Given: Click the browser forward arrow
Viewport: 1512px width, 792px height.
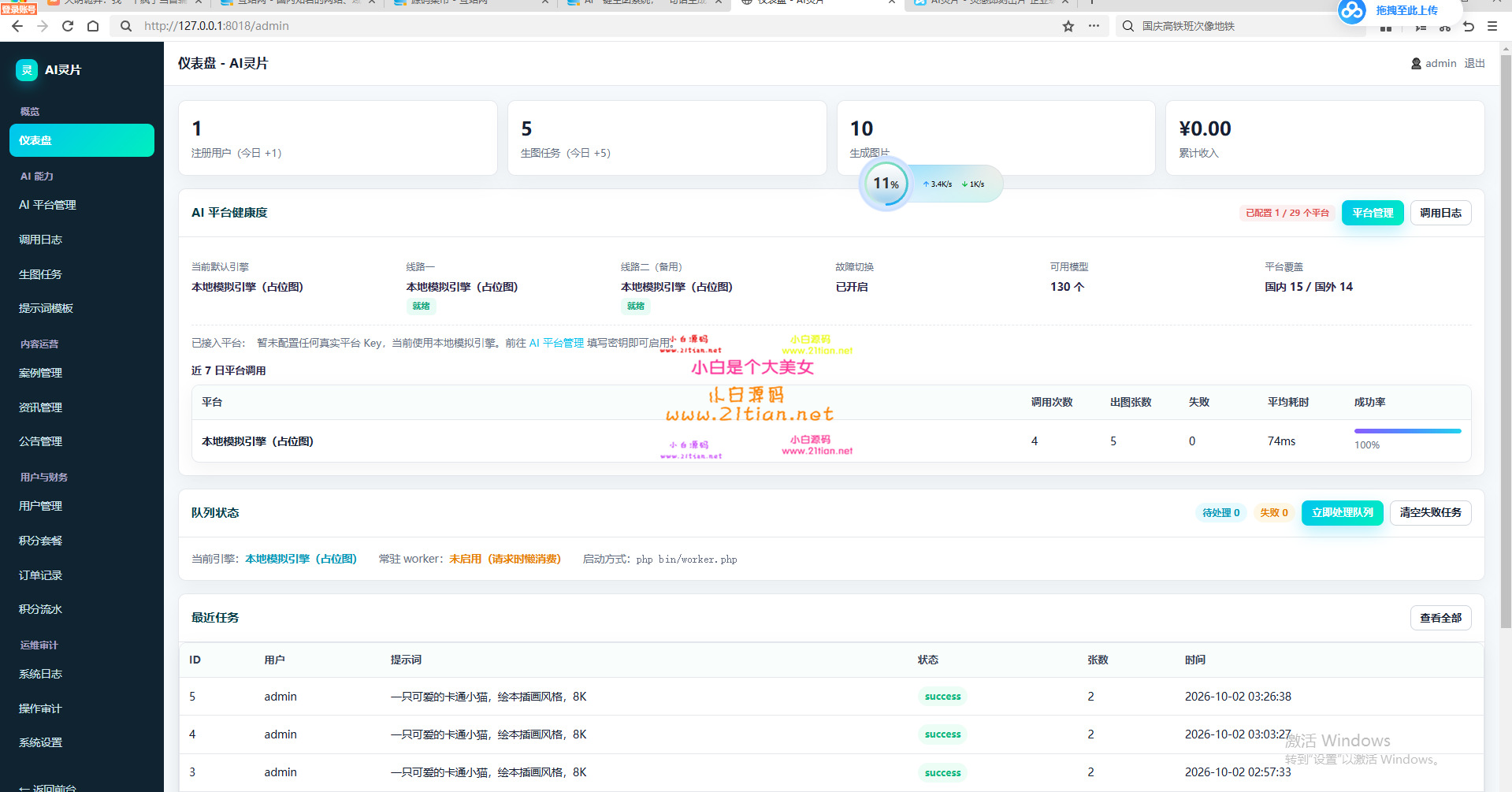Looking at the screenshot, I should pos(43,26).
